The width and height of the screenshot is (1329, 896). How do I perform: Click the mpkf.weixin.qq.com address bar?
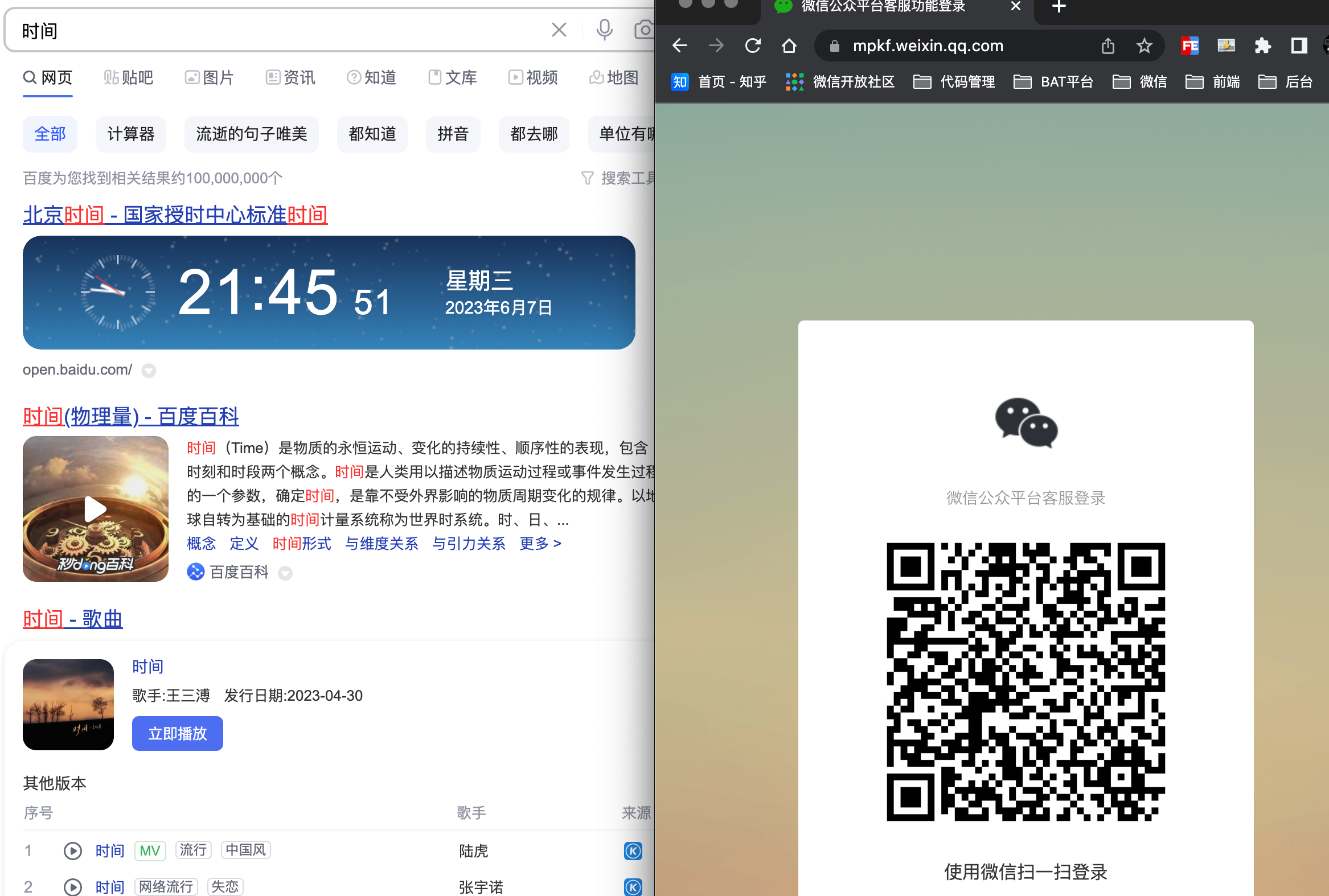click(927, 46)
